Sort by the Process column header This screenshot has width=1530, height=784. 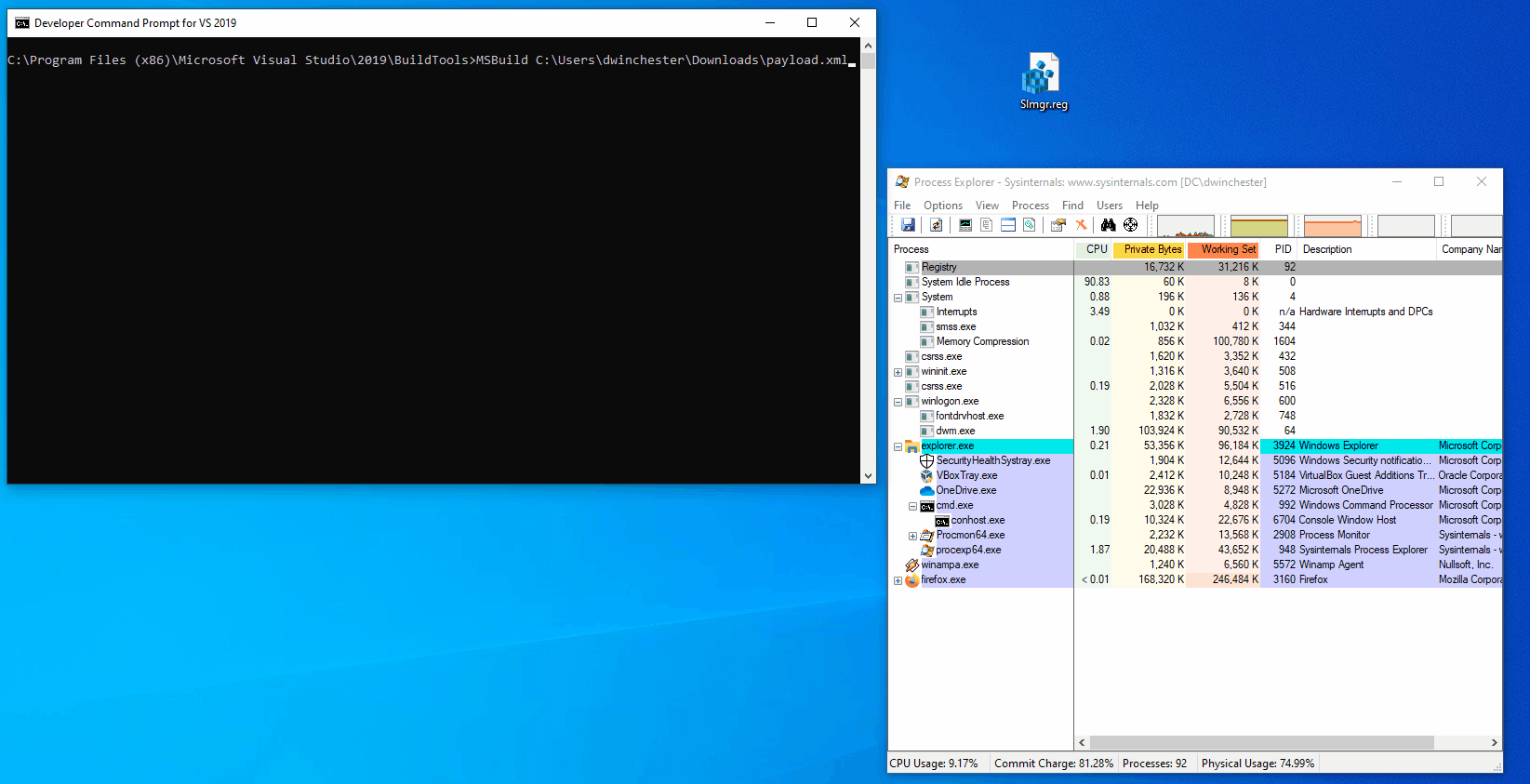(x=981, y=249)
